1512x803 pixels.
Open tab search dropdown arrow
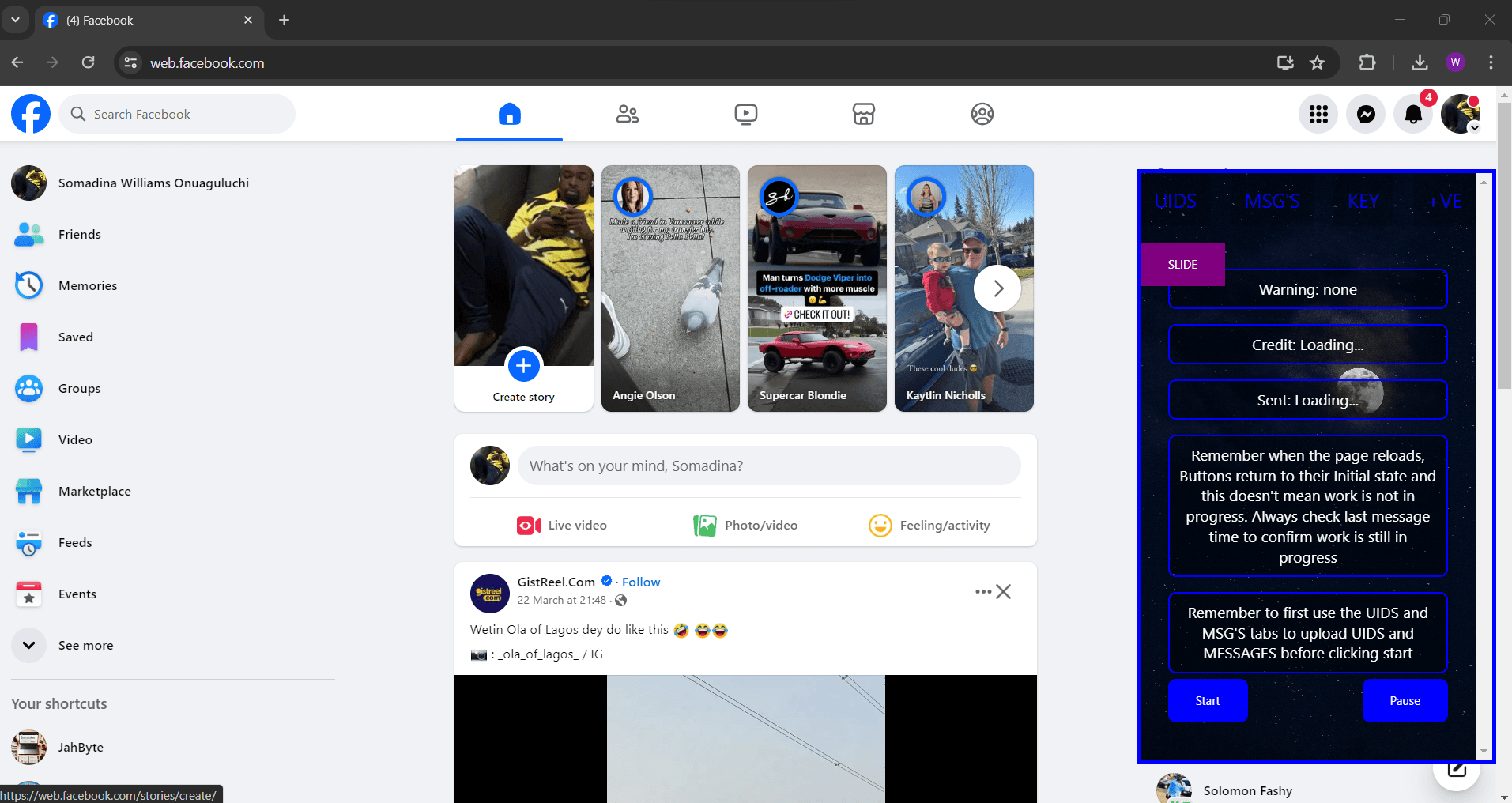(15, 20)
